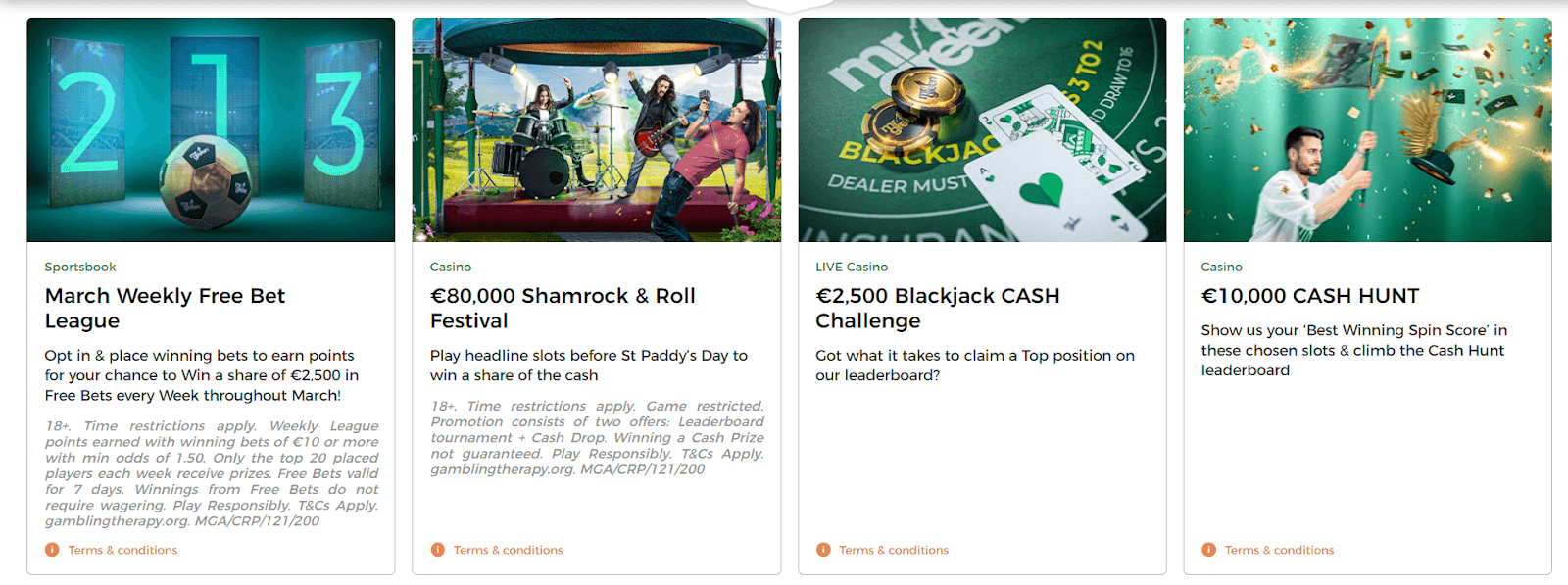Image resolution: width=1568 pixels, height=585 pixels.
Task: Open Terms & conditions for Shamrock & Roll Festival
Action: [508, 550]
